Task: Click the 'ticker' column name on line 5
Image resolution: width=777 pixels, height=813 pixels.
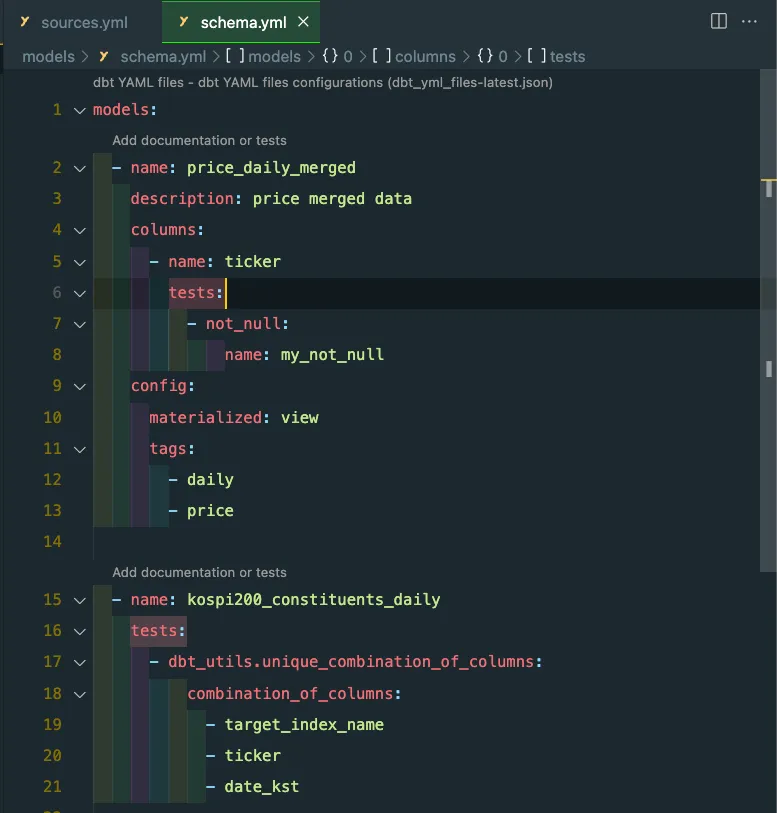Action: (252, 262)
